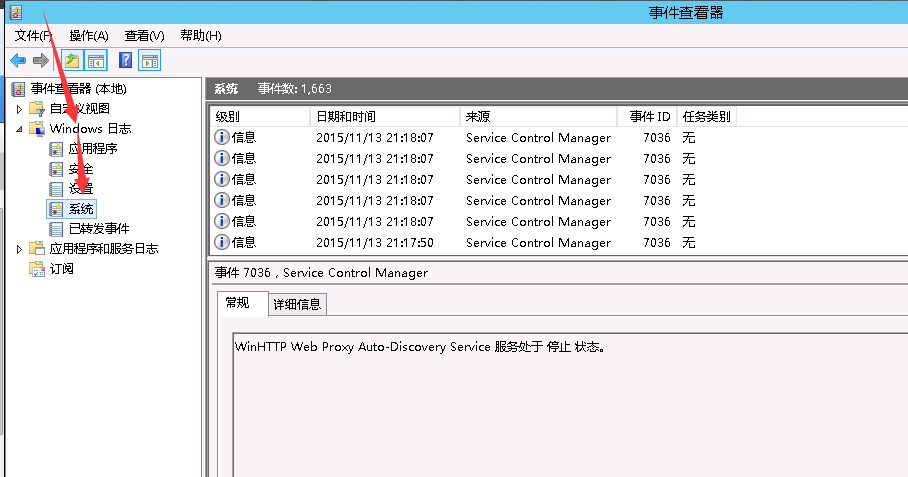Select the 应用程序 log in tree
908x477 pixels.
(92, 149)
